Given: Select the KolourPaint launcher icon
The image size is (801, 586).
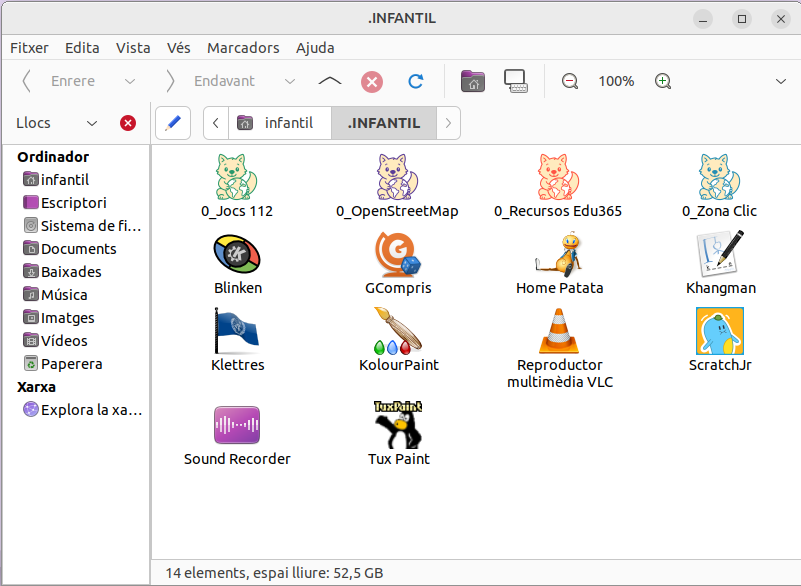Looking at the screenshot, I should (398, 332).
